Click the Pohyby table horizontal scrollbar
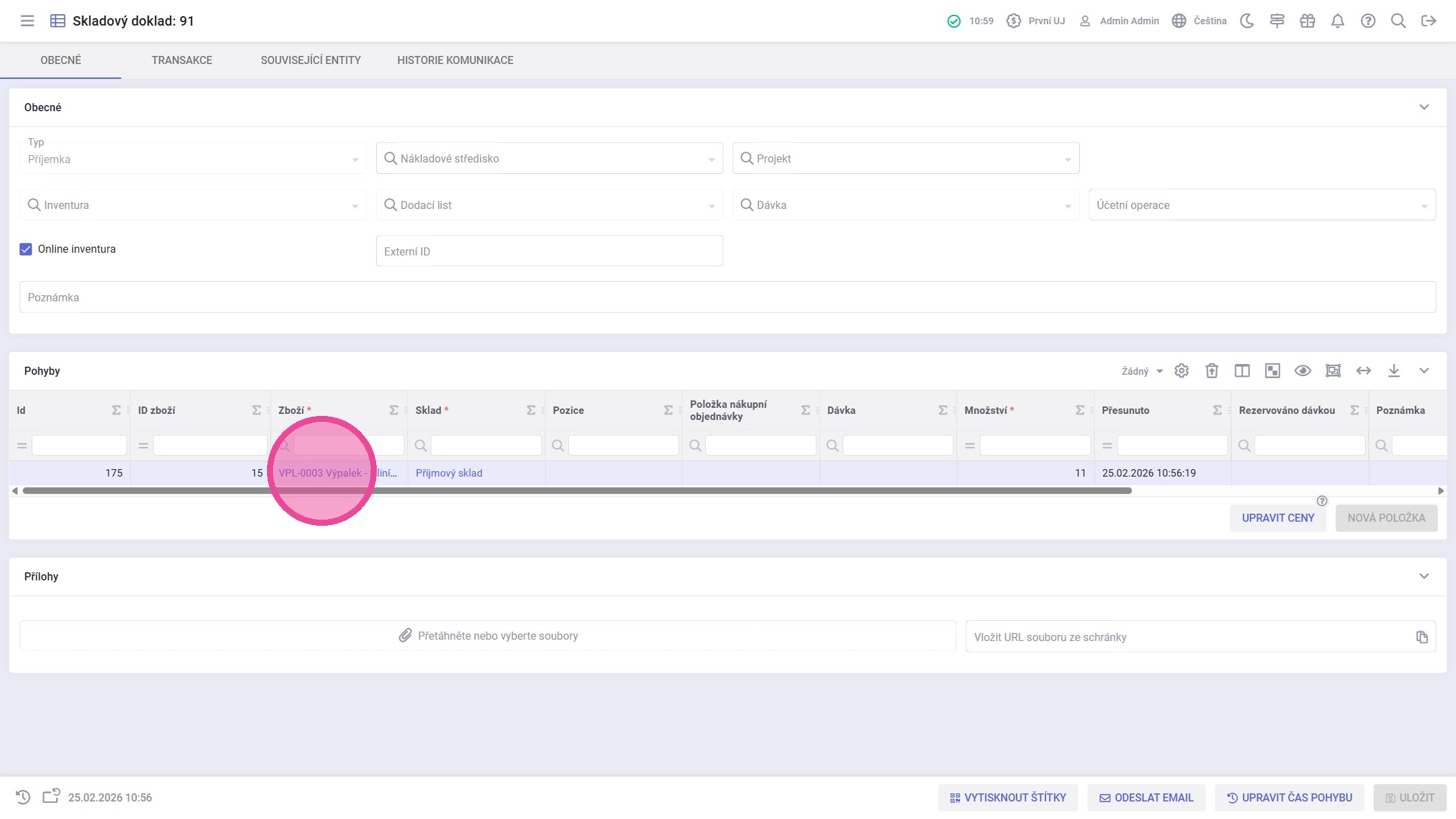Viewport: 1456px width, 819px height. tap(576, 491)
